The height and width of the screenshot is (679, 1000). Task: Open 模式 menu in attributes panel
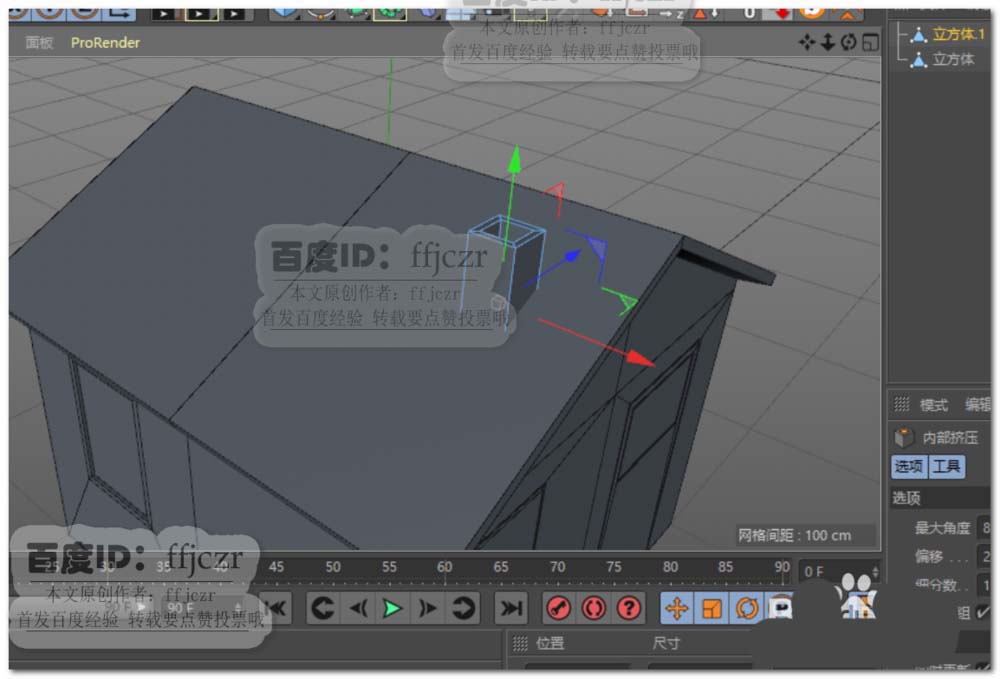[933, 405]
